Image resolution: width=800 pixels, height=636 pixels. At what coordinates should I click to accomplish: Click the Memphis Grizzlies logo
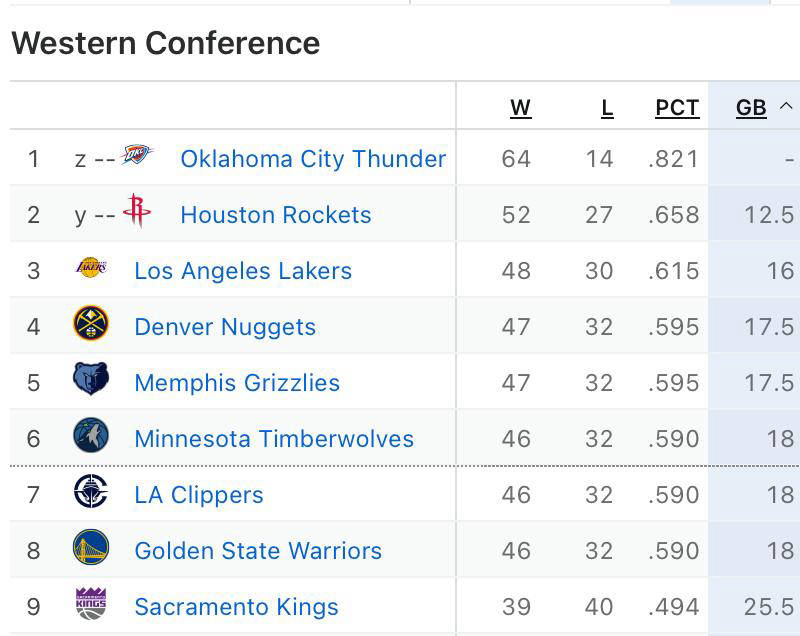tap(93, 382)
